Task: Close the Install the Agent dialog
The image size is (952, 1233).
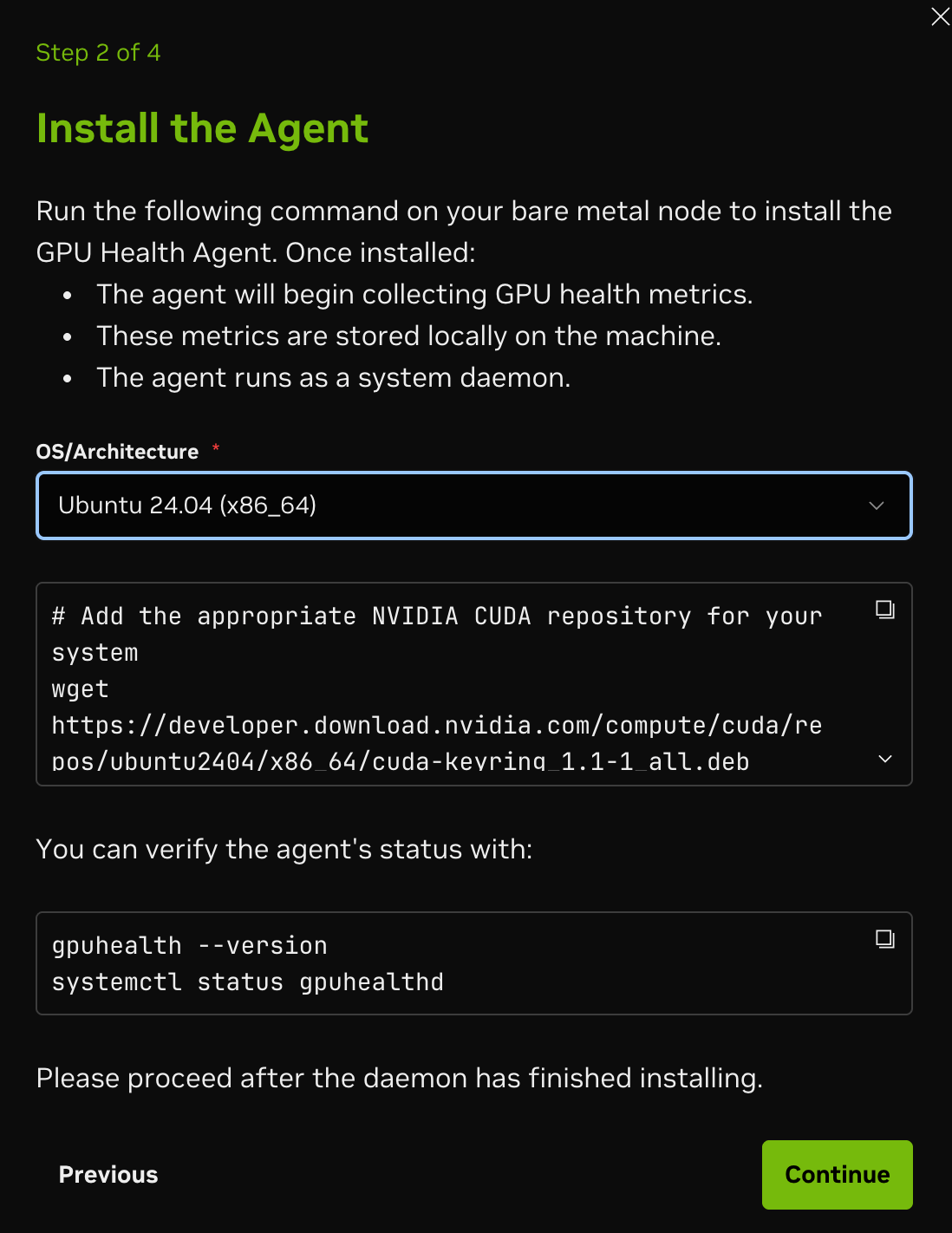Action: coord(940,16)
